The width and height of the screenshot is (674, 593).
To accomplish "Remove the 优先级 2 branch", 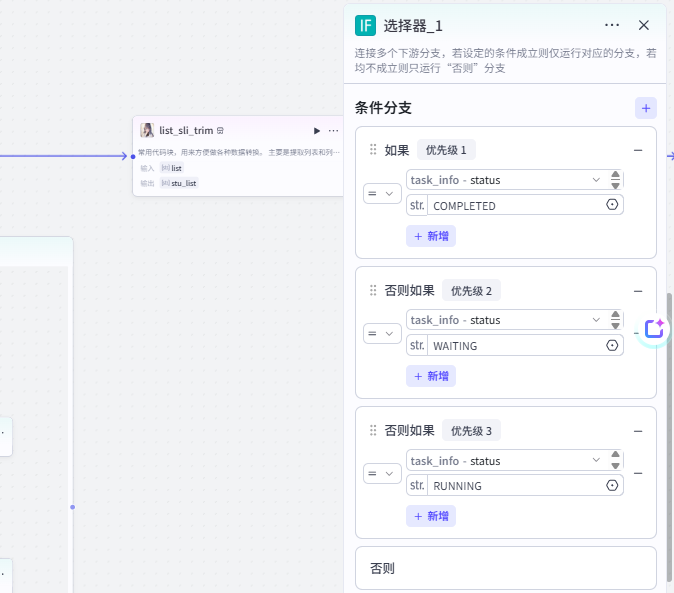I will click(638, 291).
